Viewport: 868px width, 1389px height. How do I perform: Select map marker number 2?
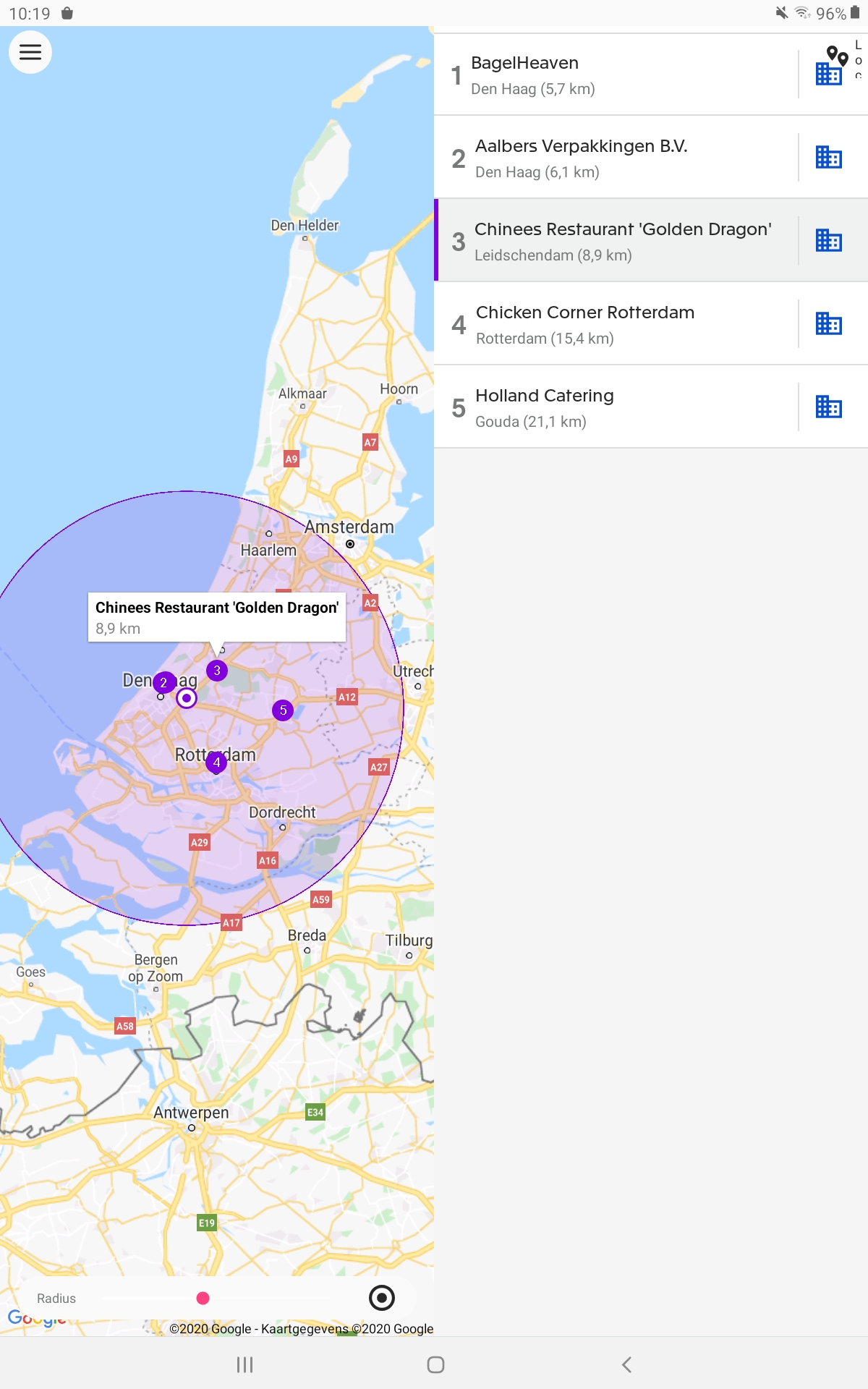pyautogui.click(x=164, y=682)
